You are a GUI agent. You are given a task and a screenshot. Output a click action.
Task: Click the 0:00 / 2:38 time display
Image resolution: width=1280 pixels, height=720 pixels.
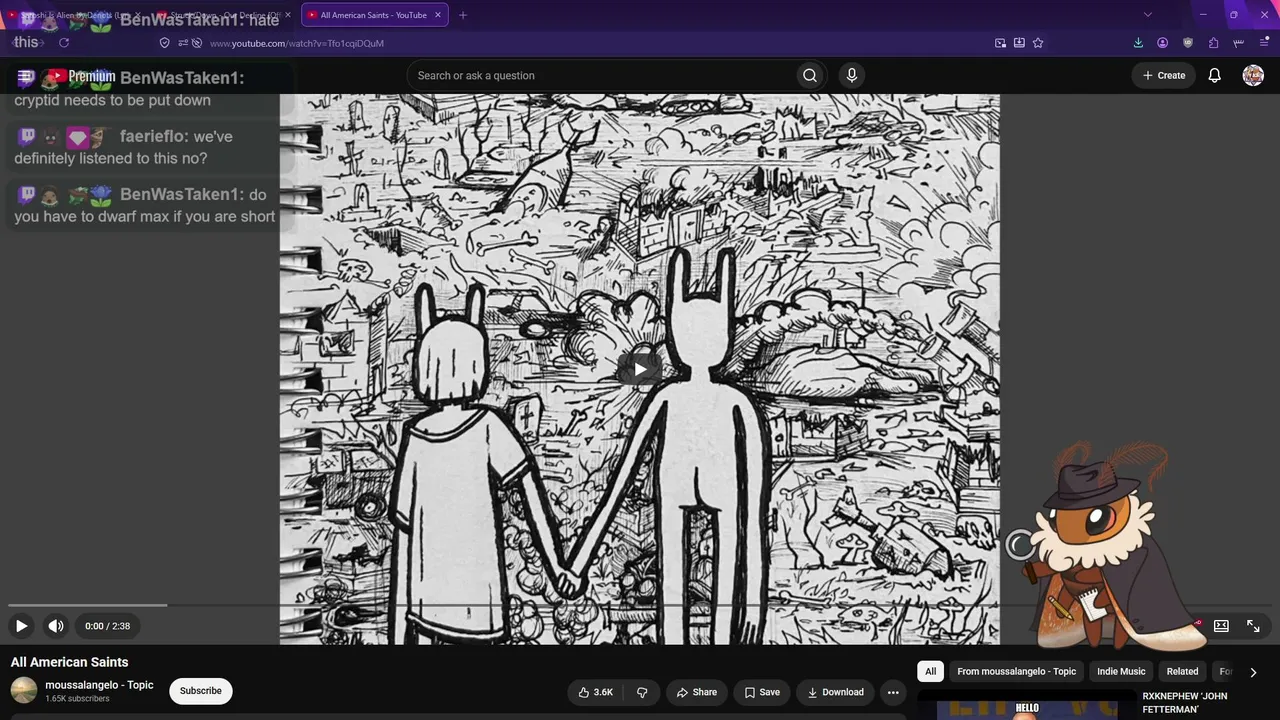point(107,626)
